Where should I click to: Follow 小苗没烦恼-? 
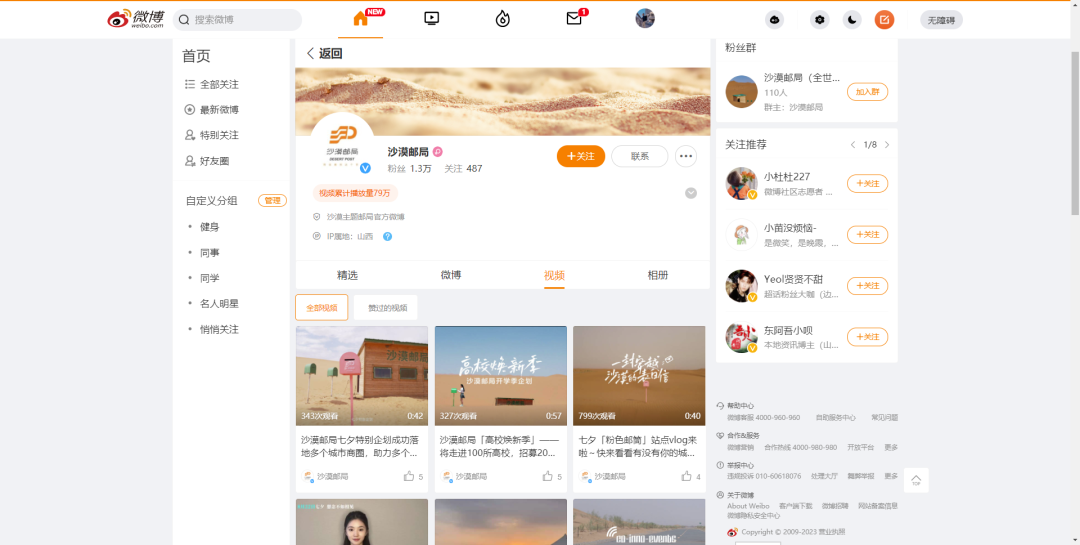pos(867,234)
